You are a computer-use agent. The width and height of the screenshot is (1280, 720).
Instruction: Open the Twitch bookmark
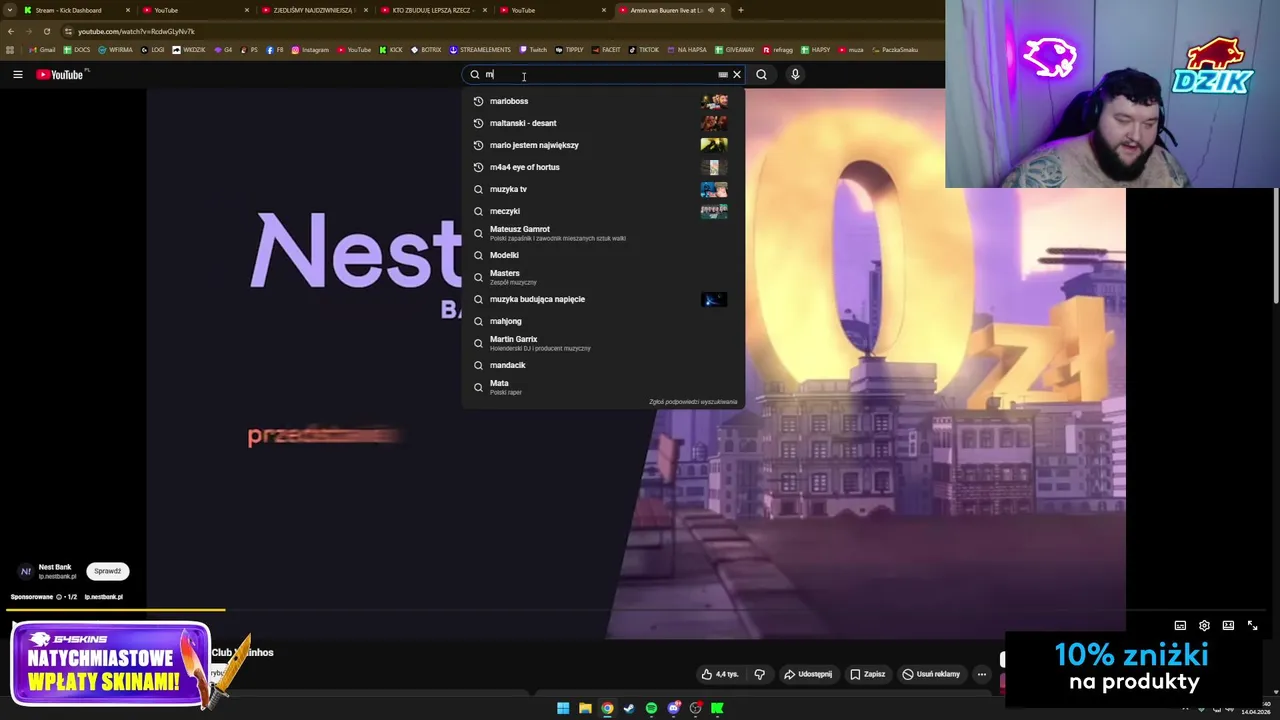[x=533, y=50]
